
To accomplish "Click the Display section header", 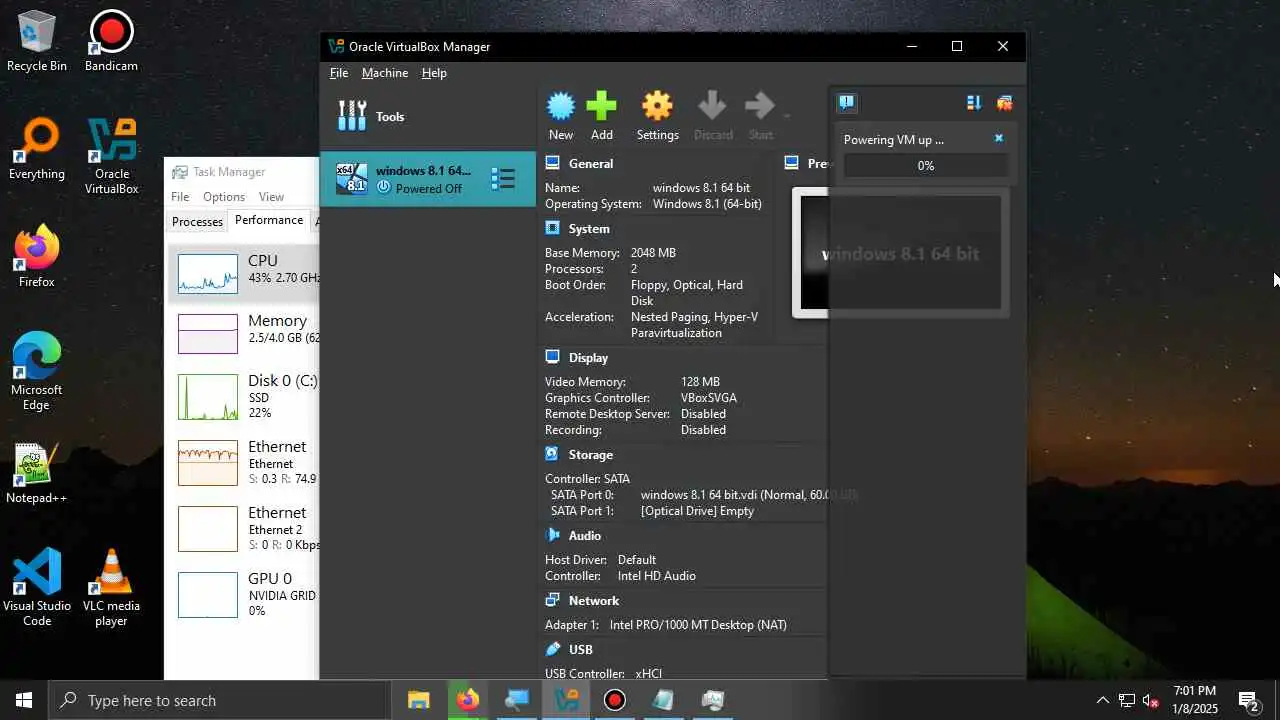I will tap(588, 358).
